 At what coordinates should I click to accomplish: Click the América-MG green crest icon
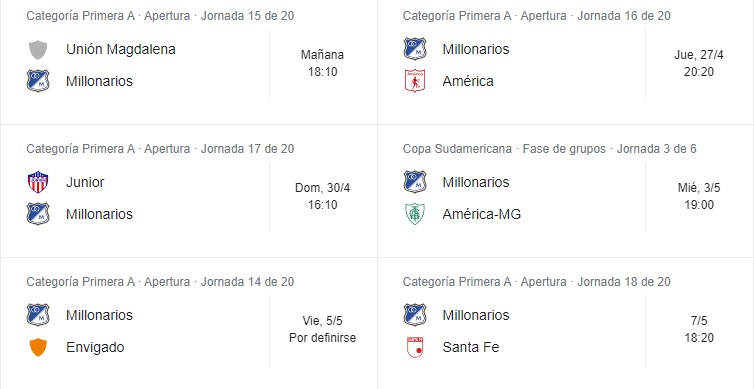tap(415, 214)
